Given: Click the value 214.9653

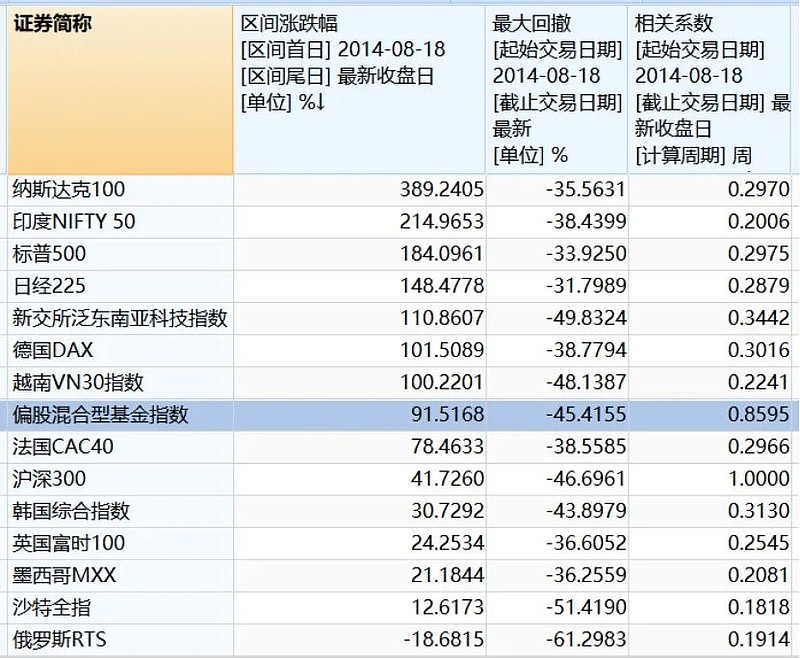Looking at the screenshot, I should 441,222.
